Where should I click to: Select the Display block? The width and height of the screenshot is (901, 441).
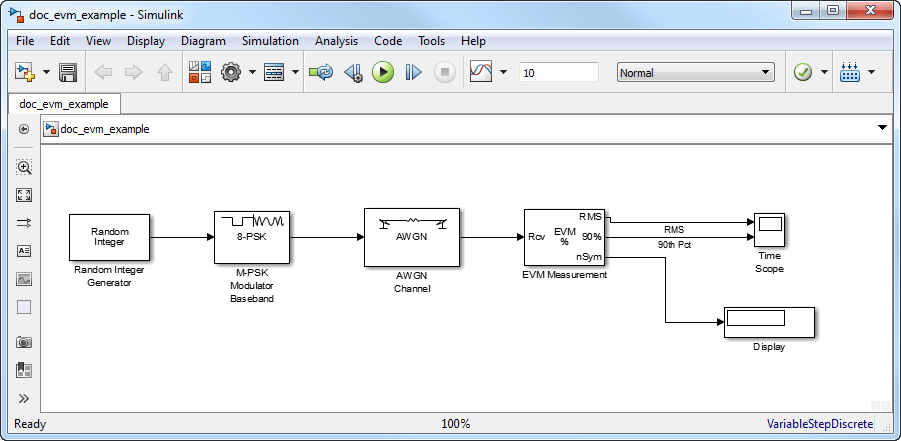769,322
